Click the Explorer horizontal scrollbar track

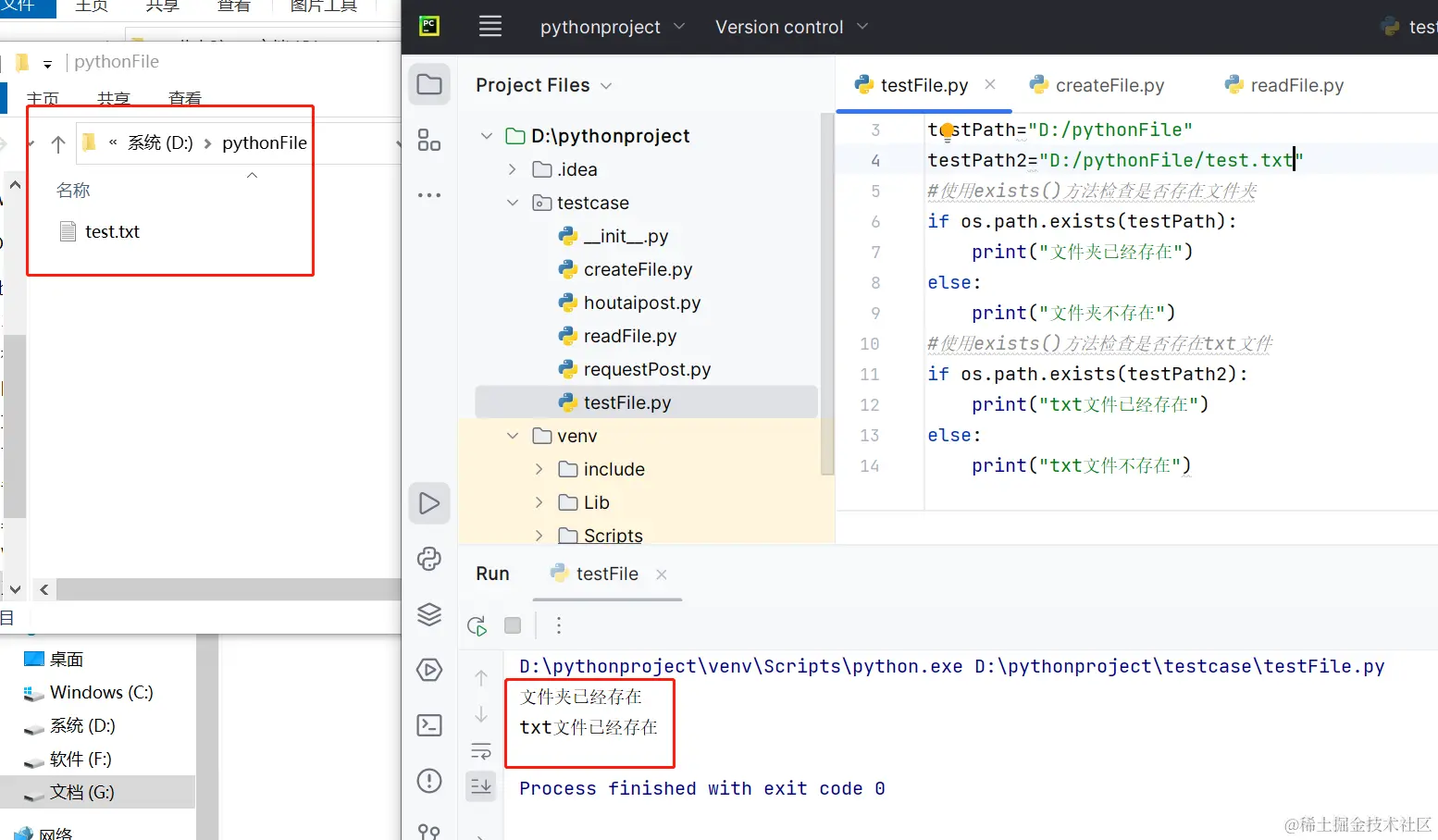(228, 589)
